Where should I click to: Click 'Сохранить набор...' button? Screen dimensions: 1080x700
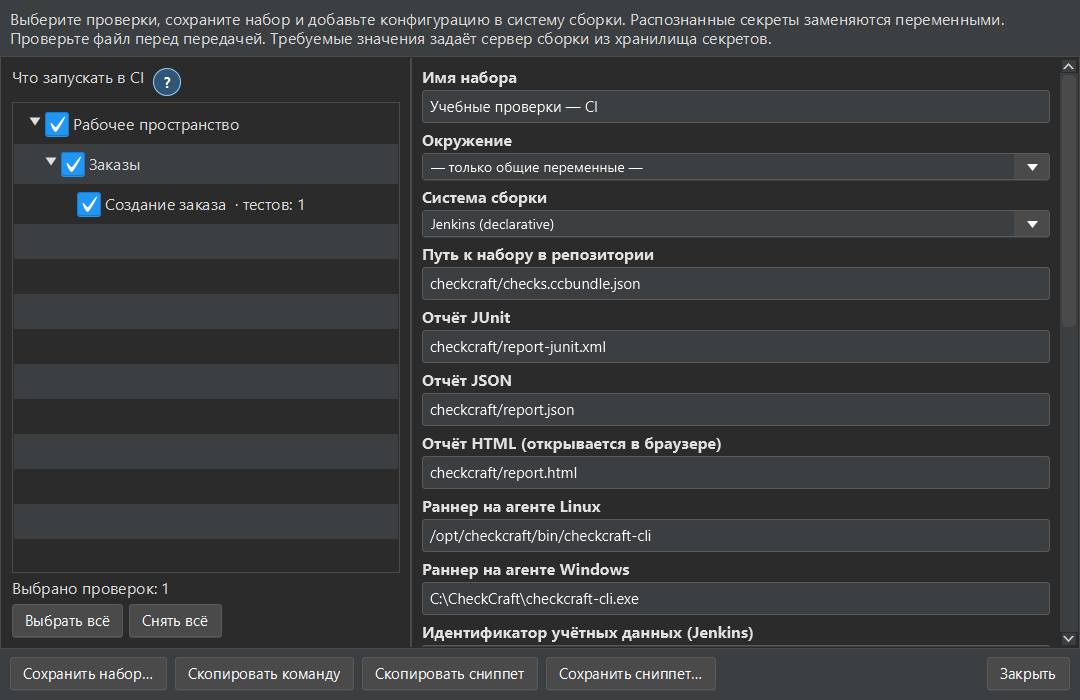pos(88,674)
